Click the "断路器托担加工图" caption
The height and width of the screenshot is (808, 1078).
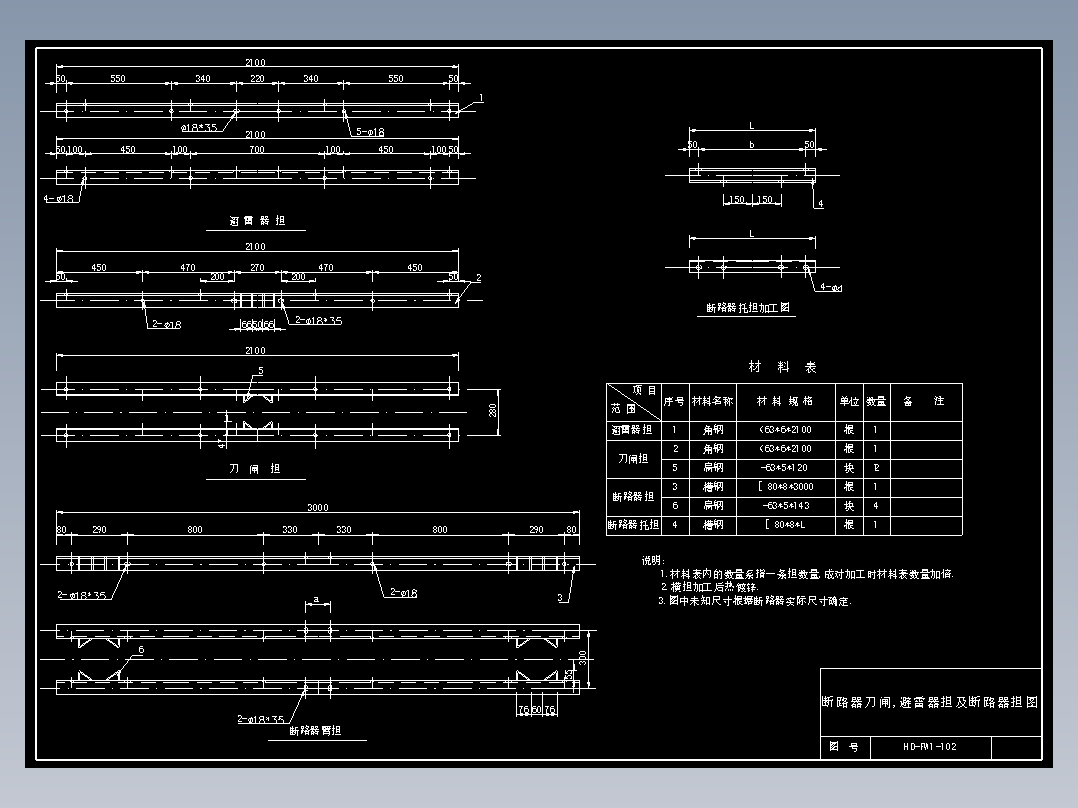click(748, 308)
